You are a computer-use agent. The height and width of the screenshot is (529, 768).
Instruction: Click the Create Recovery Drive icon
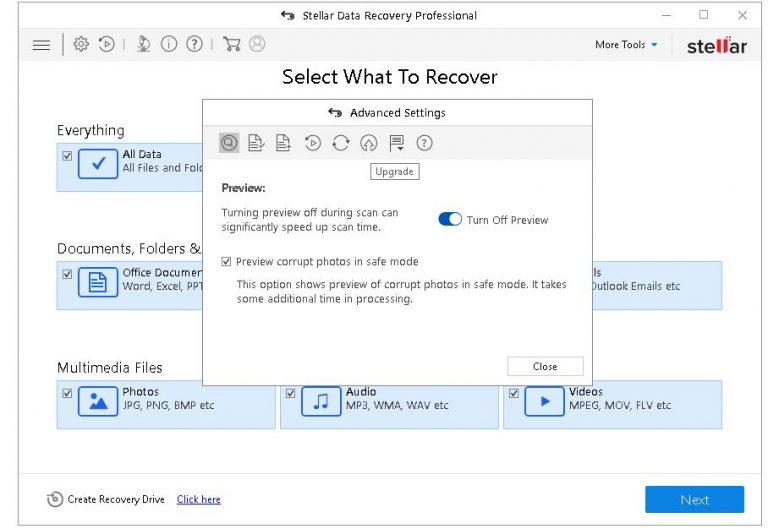pyautogui.click(x=55, y=499)
